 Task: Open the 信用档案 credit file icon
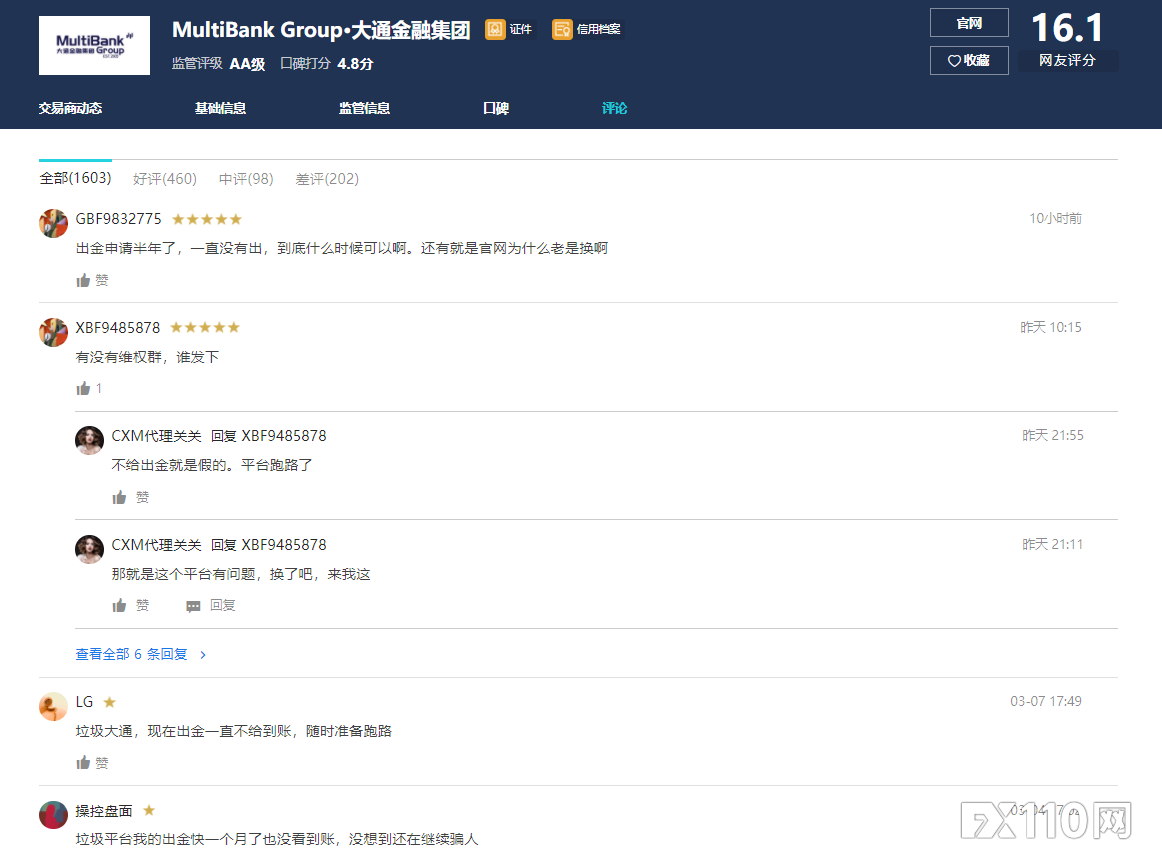point(562,29)
